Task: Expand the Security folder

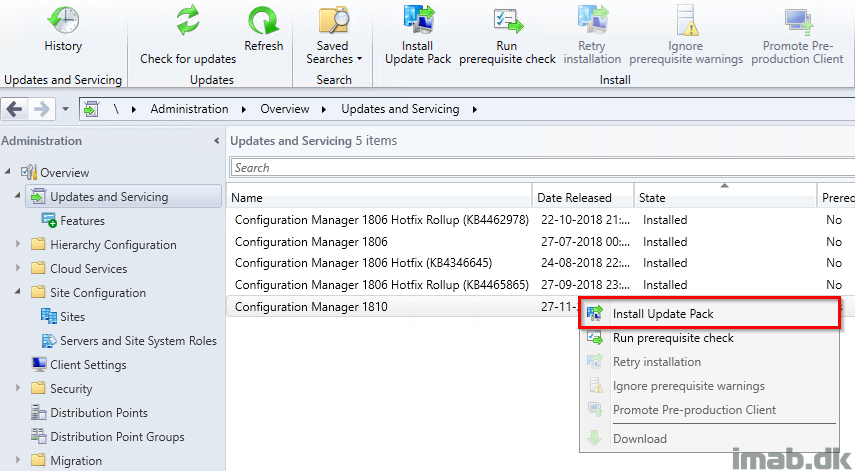Action: 17,388
